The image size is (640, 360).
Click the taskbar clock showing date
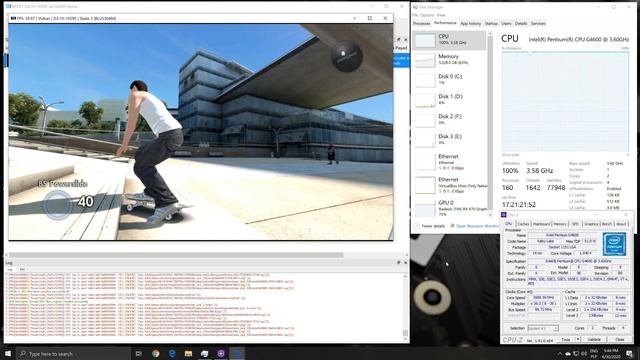pyautogui.click(x=612, y=353)
